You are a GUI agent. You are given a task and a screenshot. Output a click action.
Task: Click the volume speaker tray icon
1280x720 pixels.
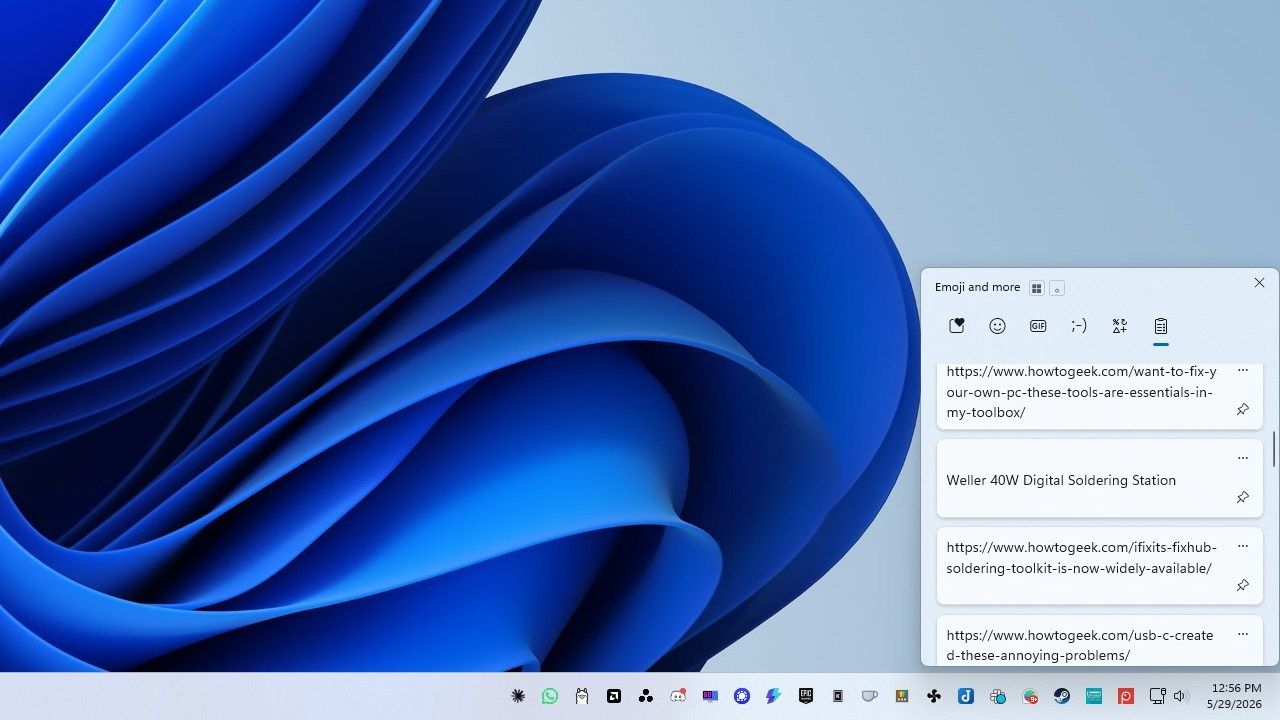tap(1180, 696)
